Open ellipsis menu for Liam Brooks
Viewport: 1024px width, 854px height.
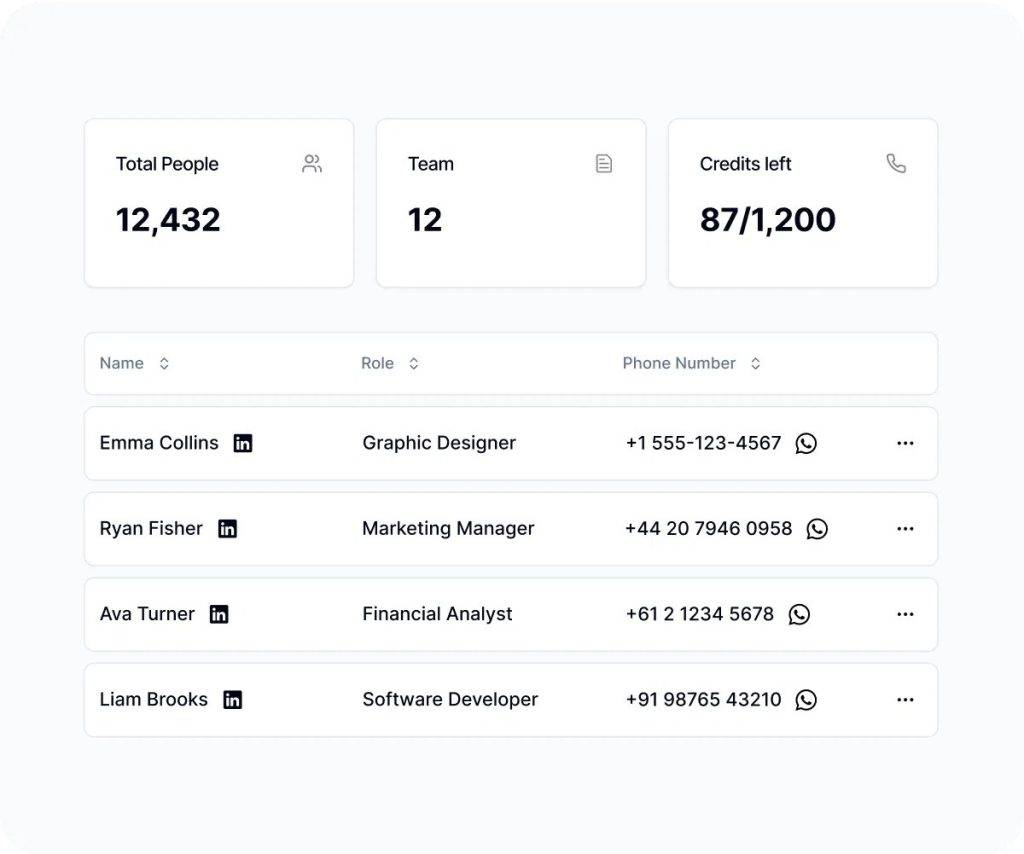[x=905, y=700]
